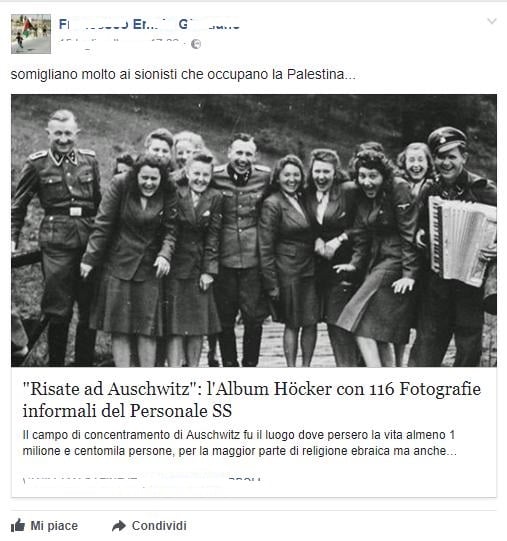Click the article description starting "Il campo"
Image resolution: width=507 pixels, height=541 pixels.
coord(240,443)
